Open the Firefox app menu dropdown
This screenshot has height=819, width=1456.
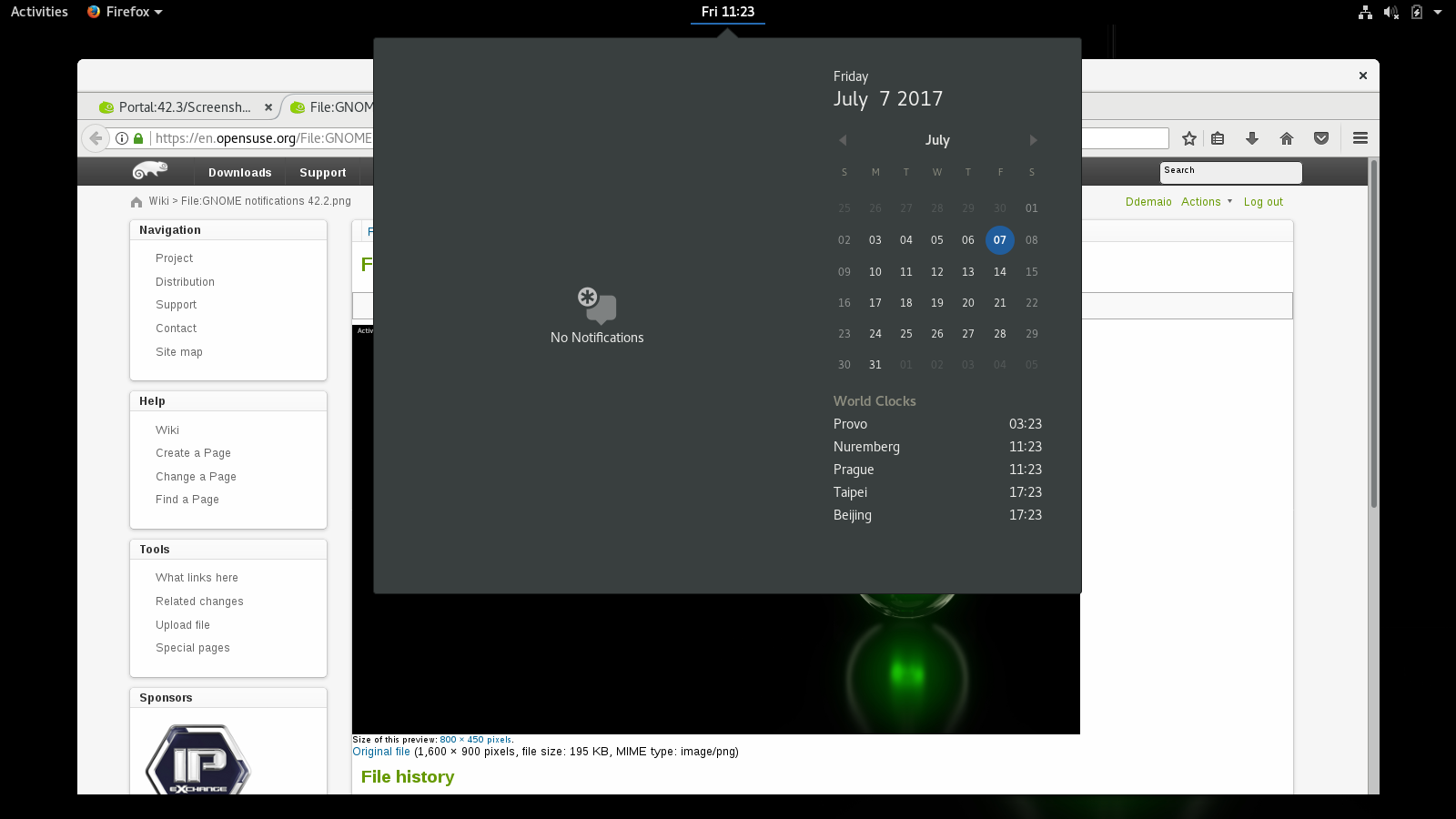click(125, 12)
